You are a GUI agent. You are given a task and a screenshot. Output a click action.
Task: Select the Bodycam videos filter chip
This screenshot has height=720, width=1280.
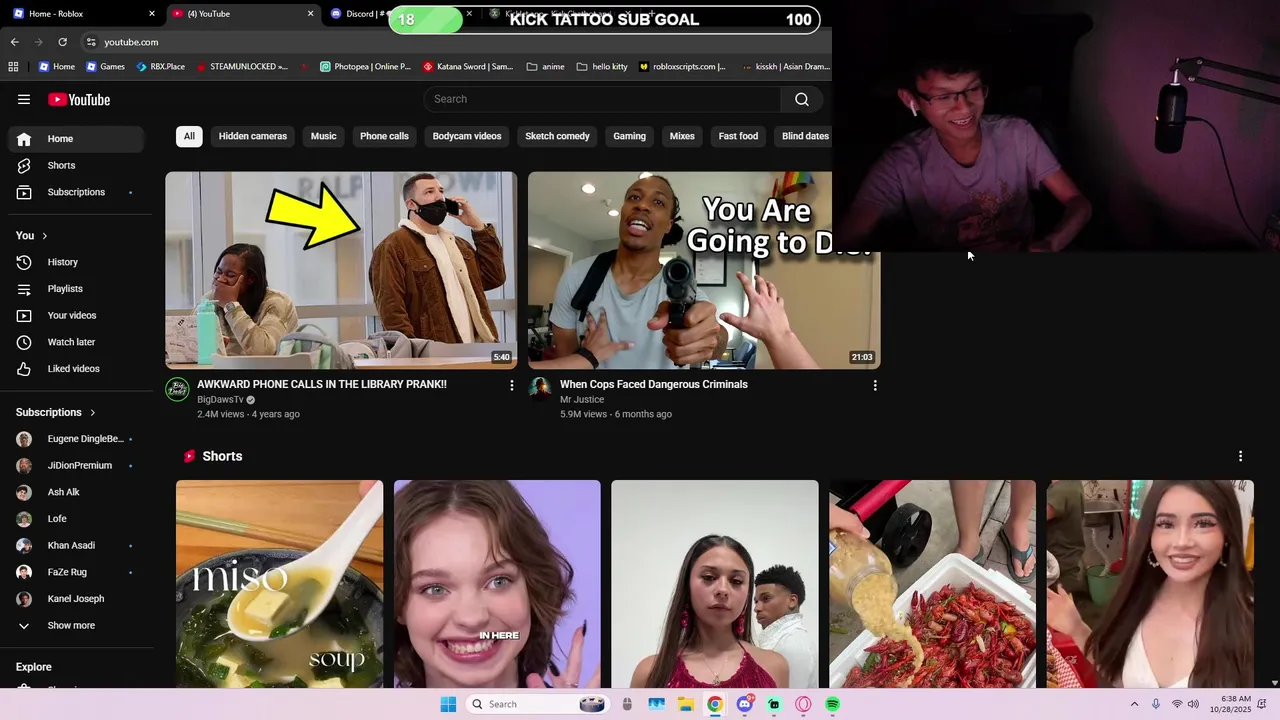(x=467, y=136)
